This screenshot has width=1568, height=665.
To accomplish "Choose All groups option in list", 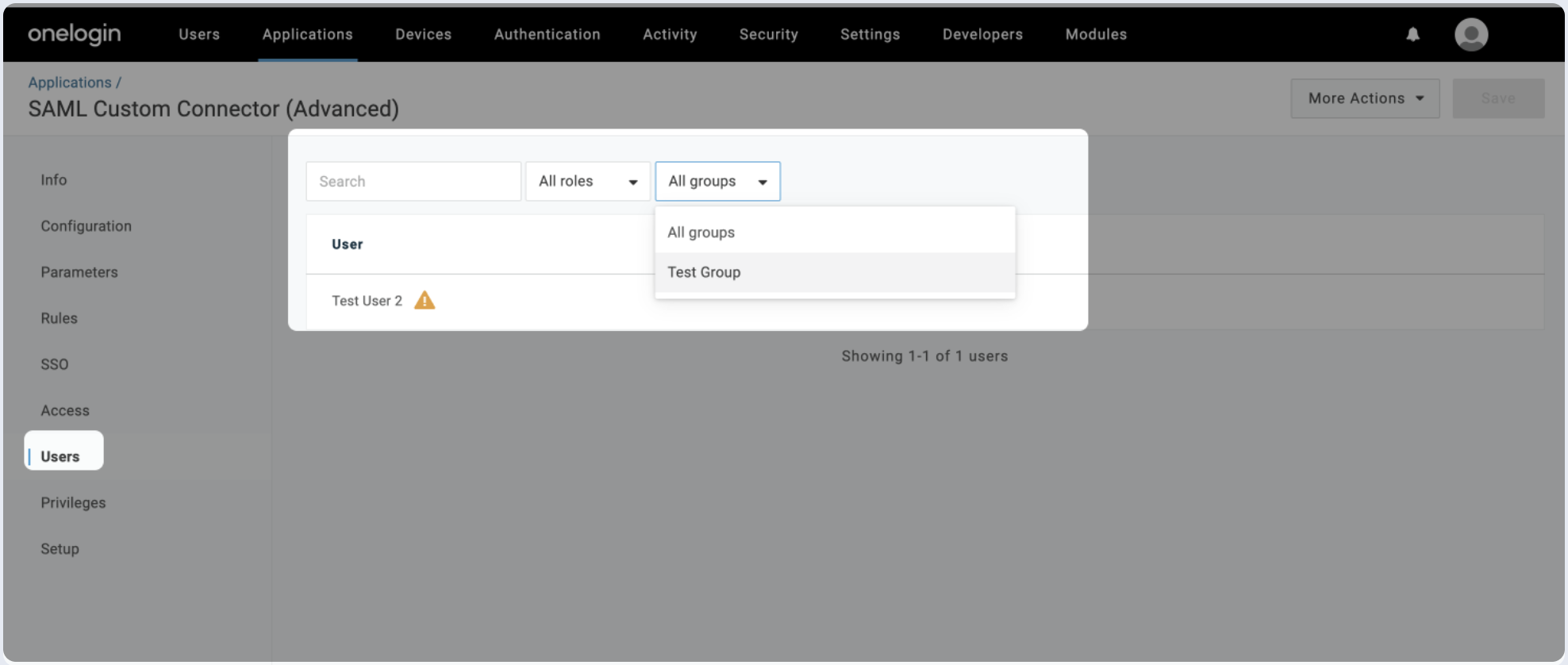I will [x=701, y=233].
